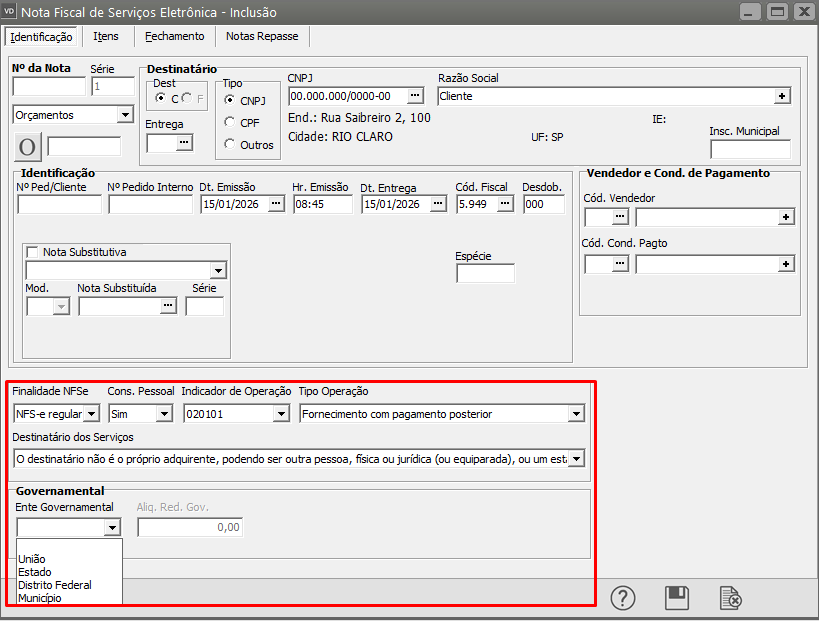Image resolution: width=819 pixels, height=621 pixels.
Task: Open the Dt. Emissão date picker button
Action: [276, 204]
